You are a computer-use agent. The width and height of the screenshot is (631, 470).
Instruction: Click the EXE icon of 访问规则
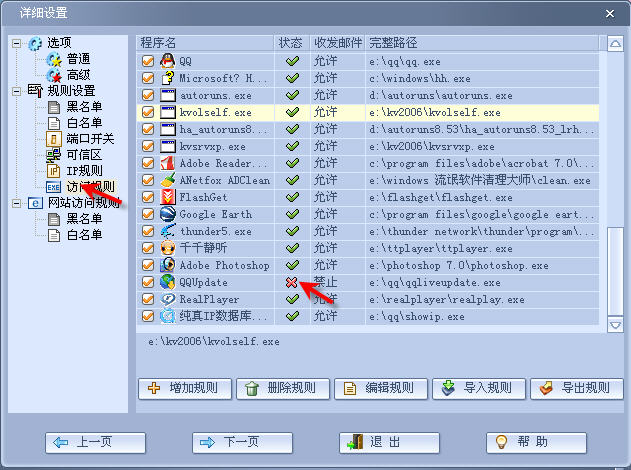[54, 187]
